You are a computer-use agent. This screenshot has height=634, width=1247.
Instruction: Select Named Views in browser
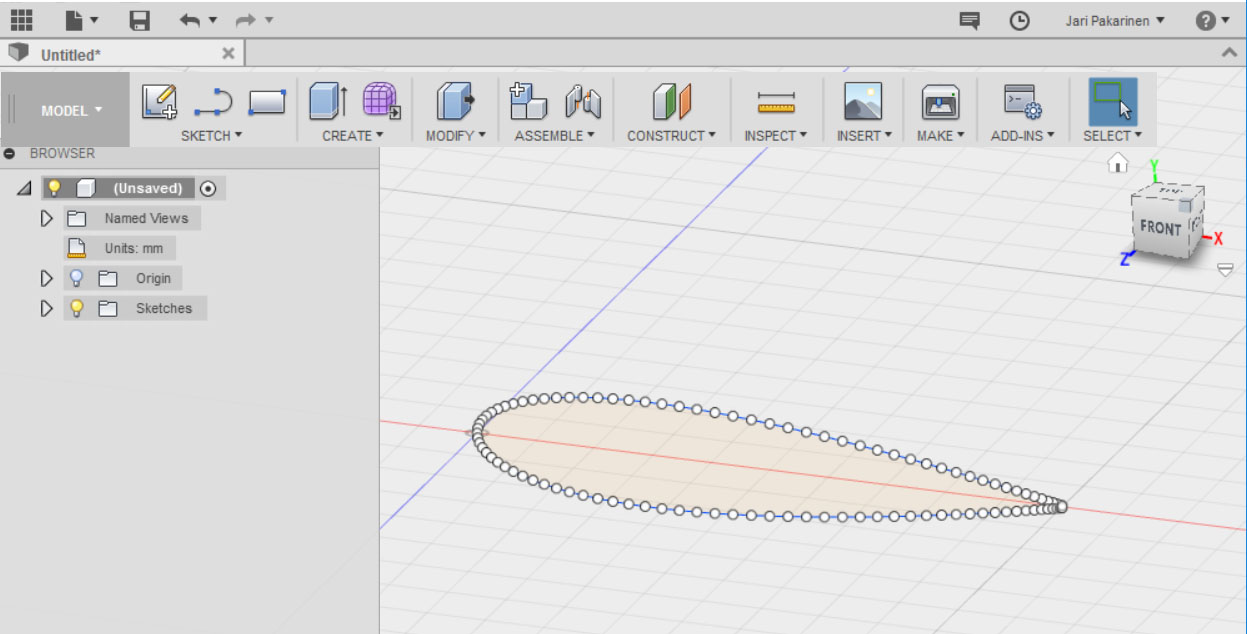(146, 218)
